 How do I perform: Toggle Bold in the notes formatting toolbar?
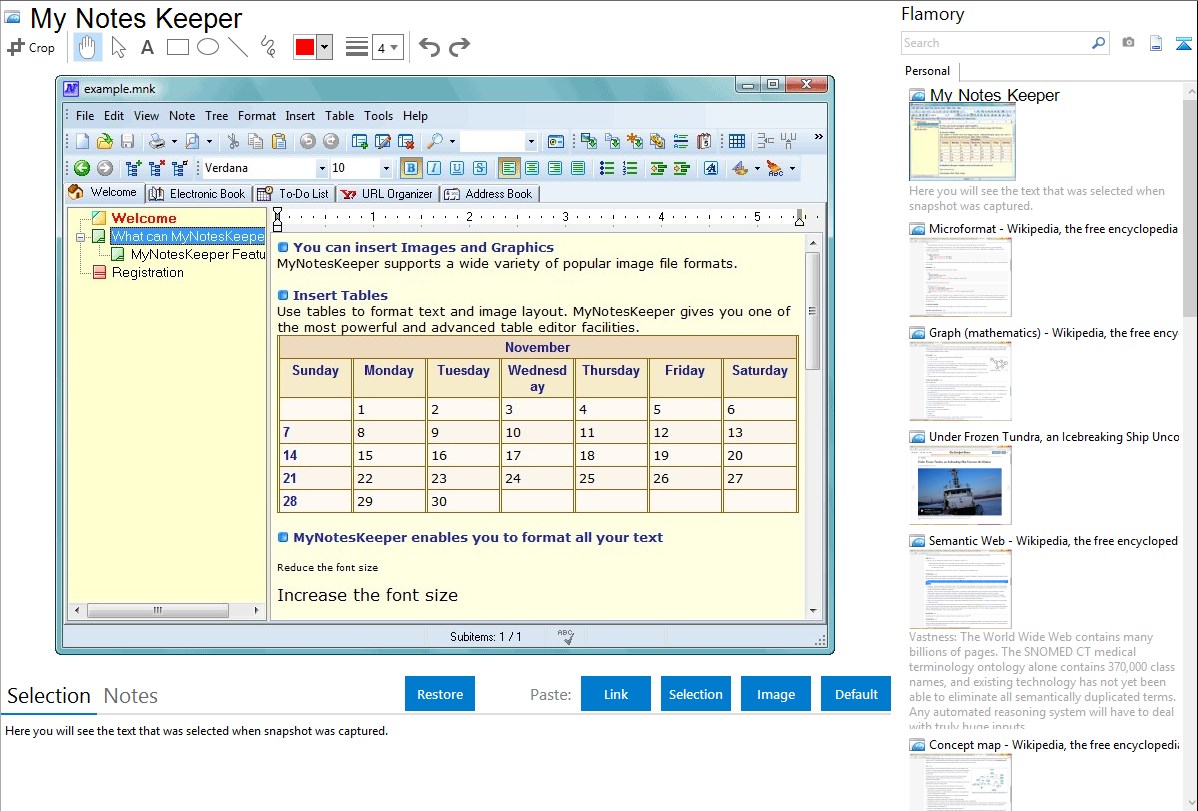(410, 168)
